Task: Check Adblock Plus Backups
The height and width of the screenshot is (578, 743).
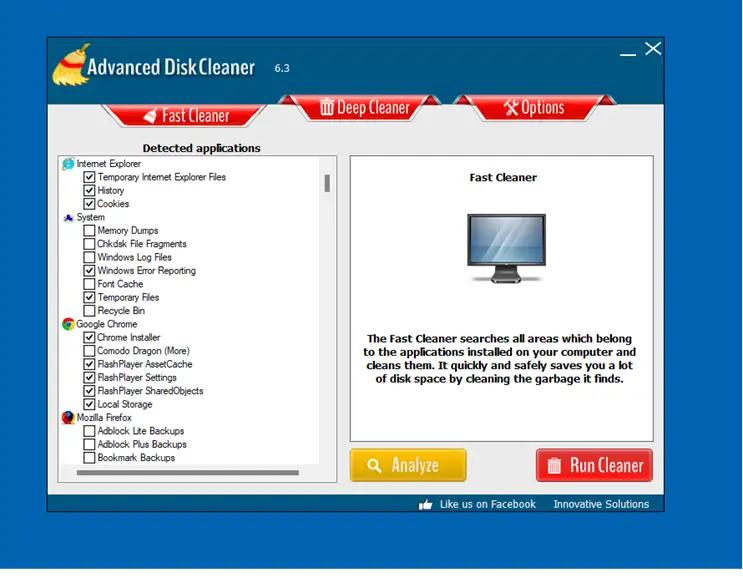Action: click(89, 444)
